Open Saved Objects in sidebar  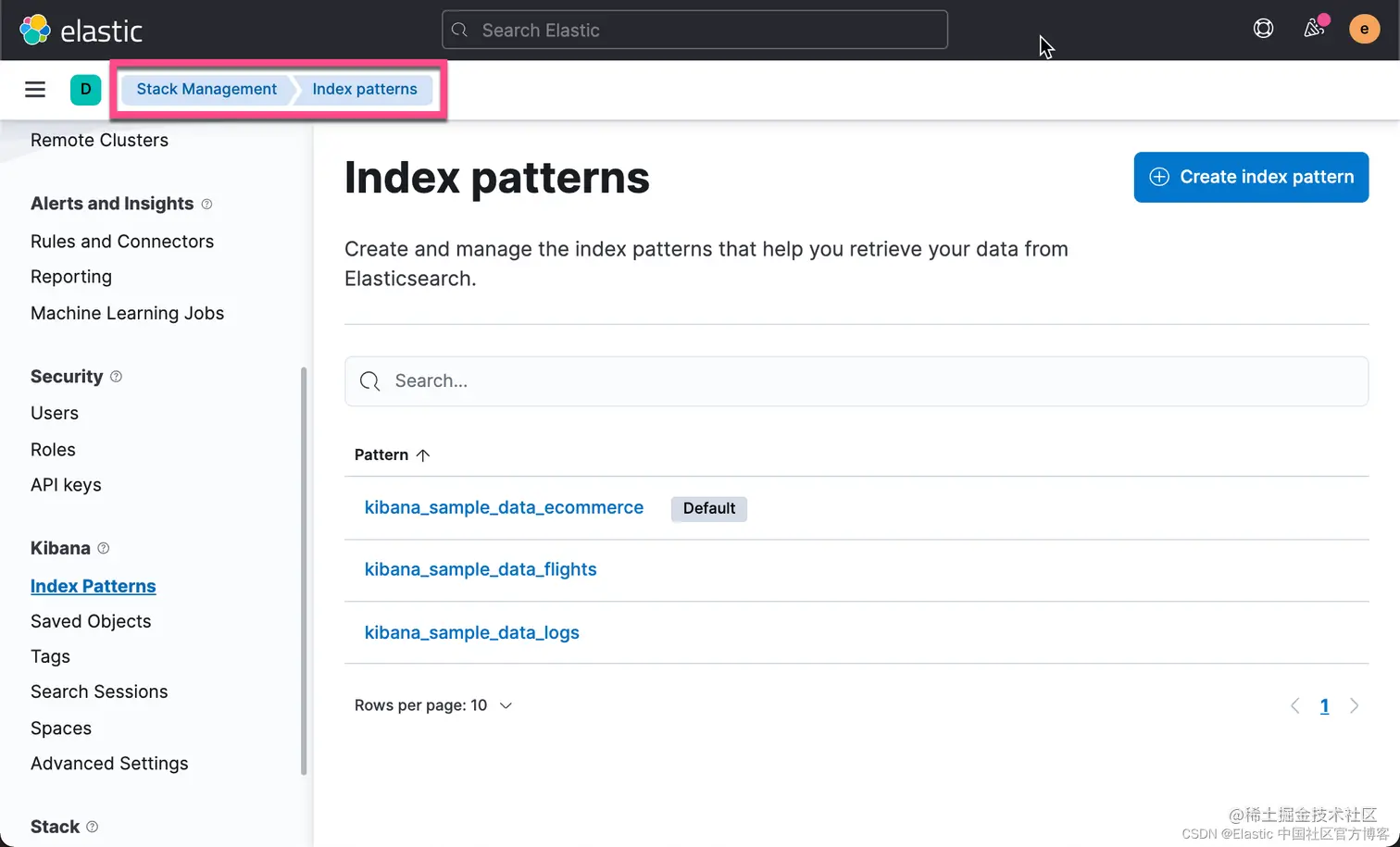click(x=91, y=621)
